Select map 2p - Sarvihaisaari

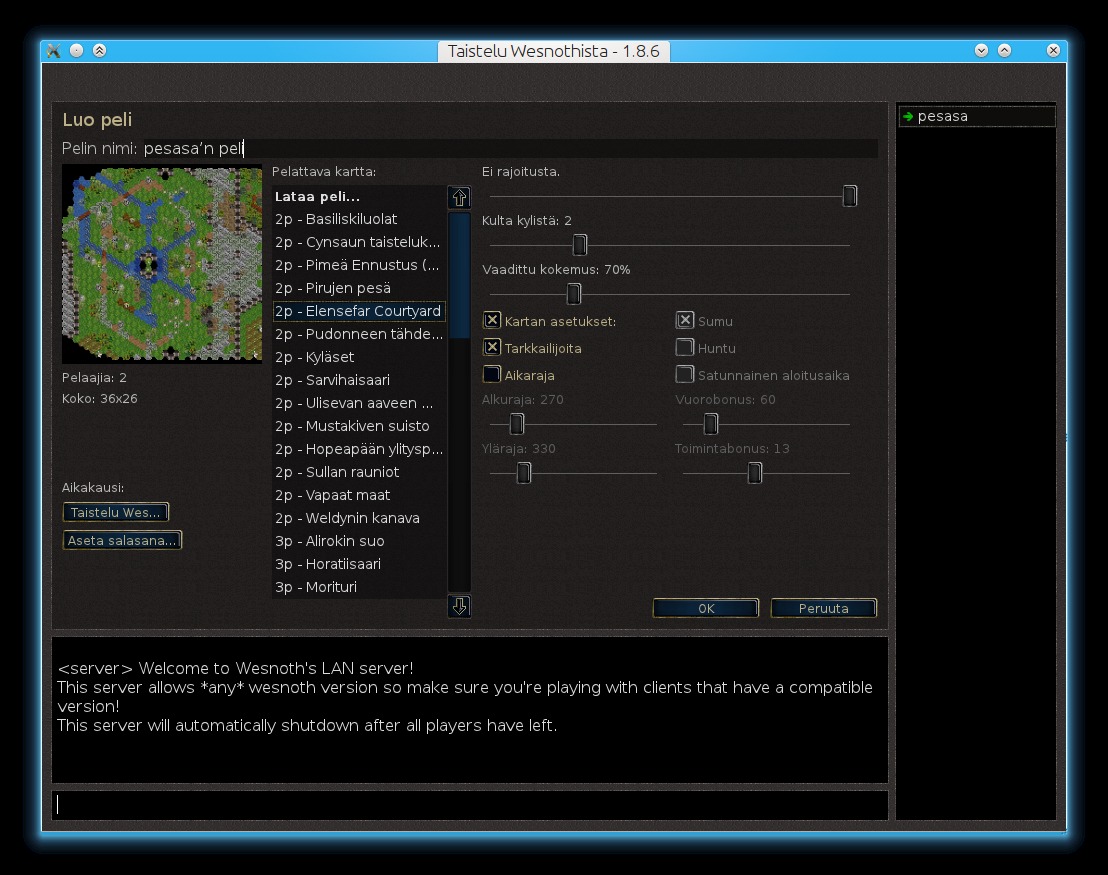click(359, 380)
